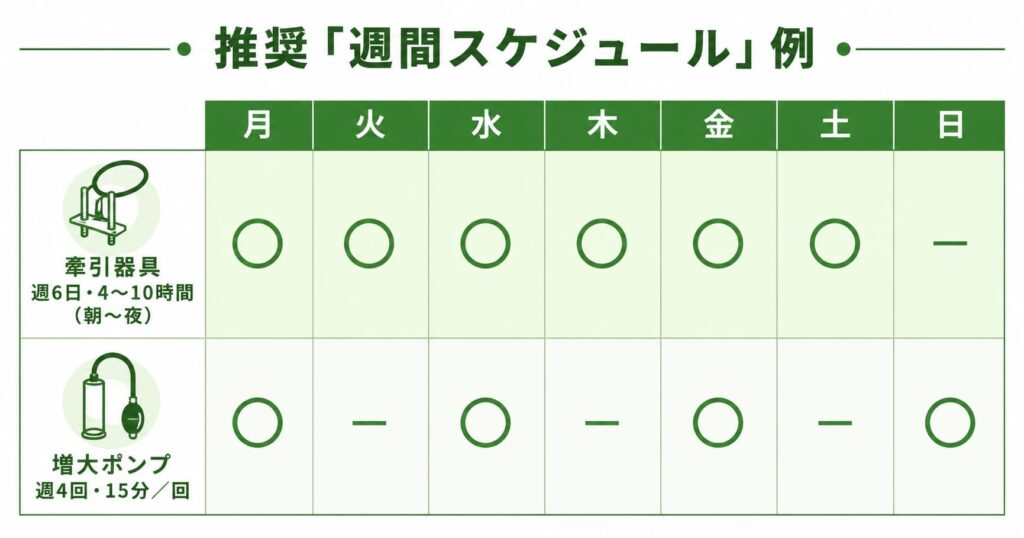
Task: Click the 月 column header
Action: [259, 125]
